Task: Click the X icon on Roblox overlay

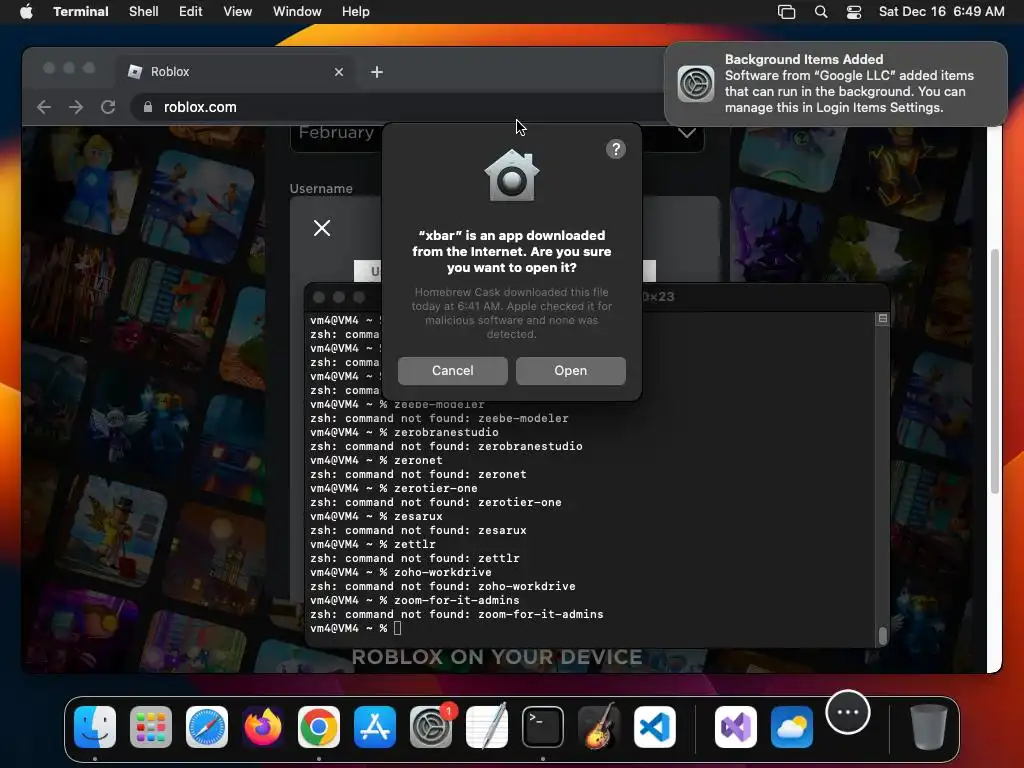Action: [322, 228]
